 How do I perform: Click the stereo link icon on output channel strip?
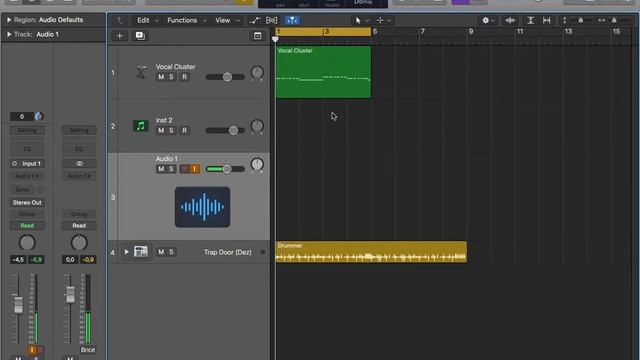pyautogui.click(x=79, y=164)
